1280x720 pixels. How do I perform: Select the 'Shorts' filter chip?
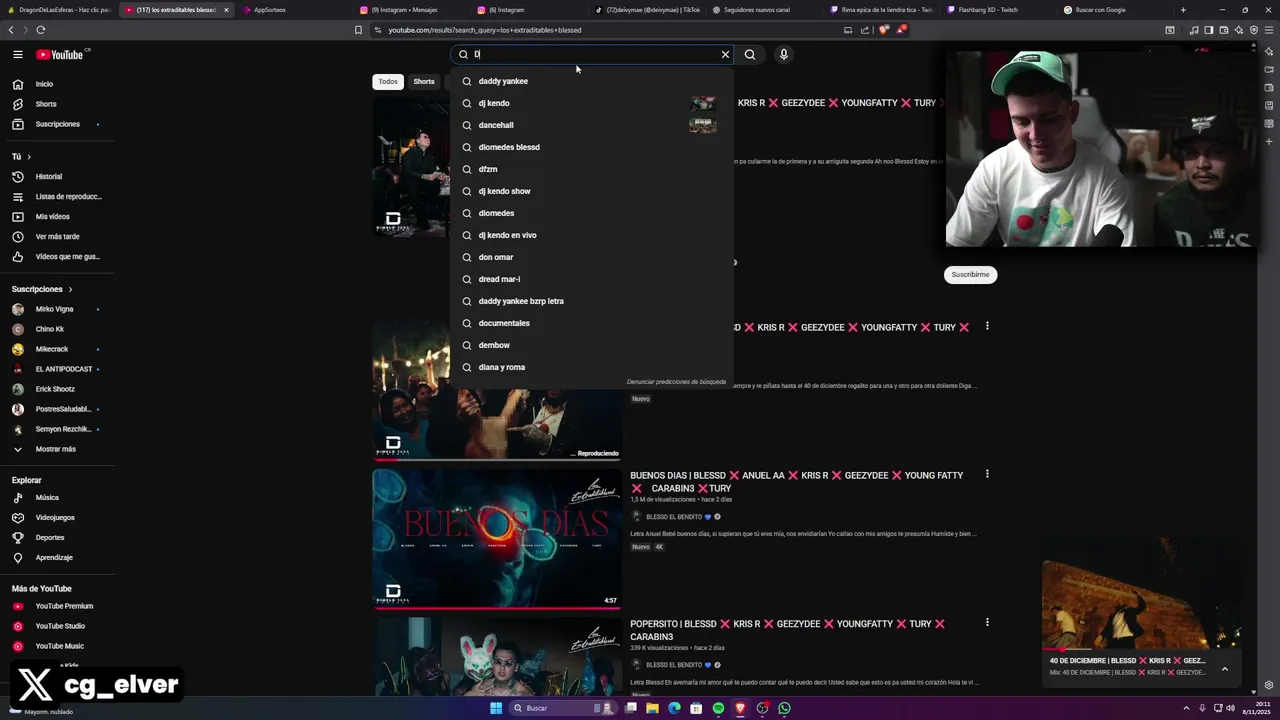[x=424, y=81]
